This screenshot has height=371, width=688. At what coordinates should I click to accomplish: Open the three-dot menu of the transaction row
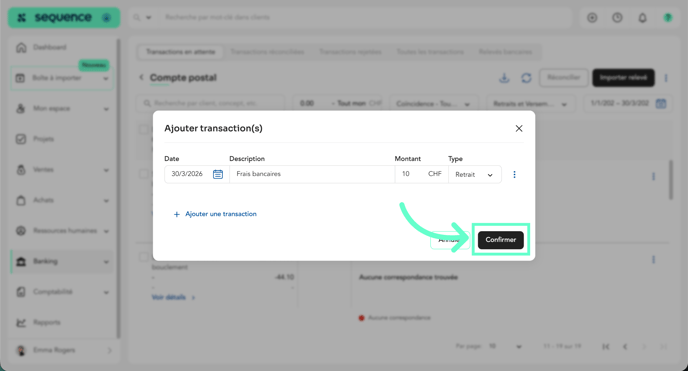tap(514, 175)
